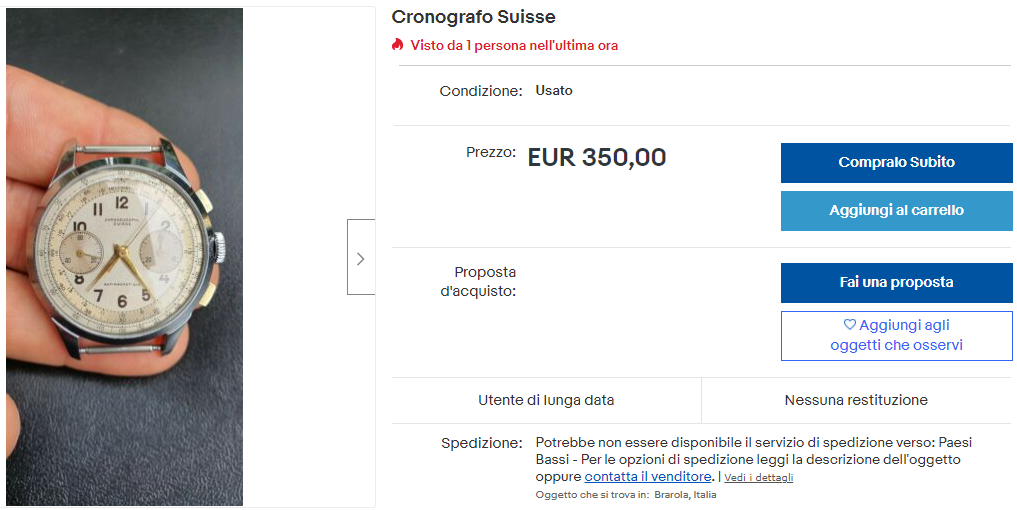This screenshot has width=1017, height=510.
Task: Click the Spedizione label
Action: (482, 443)
